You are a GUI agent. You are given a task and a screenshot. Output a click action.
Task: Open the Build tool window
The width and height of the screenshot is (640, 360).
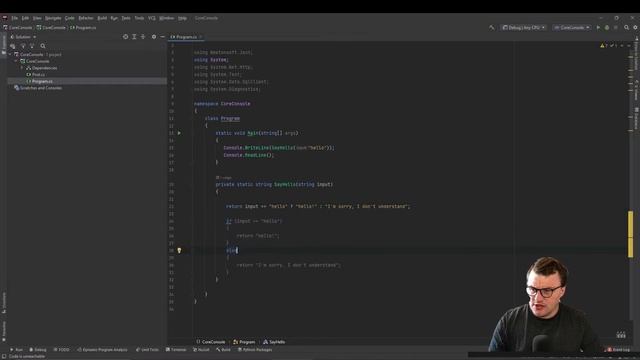[223, 350]
